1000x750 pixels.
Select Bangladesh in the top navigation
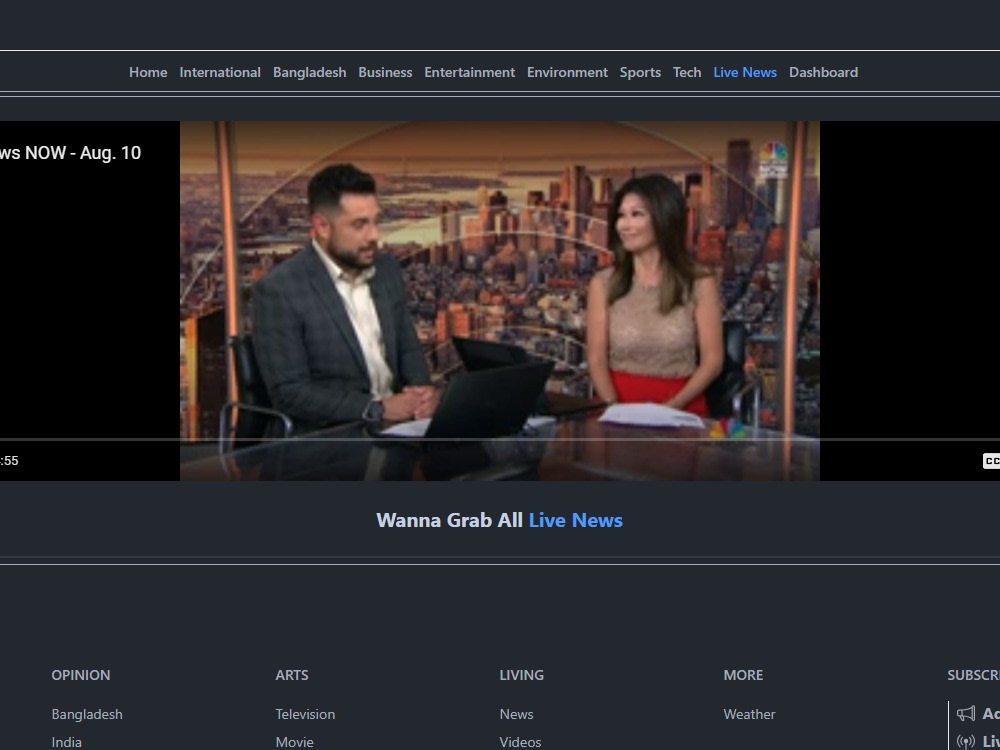click(x=309, y=73)
